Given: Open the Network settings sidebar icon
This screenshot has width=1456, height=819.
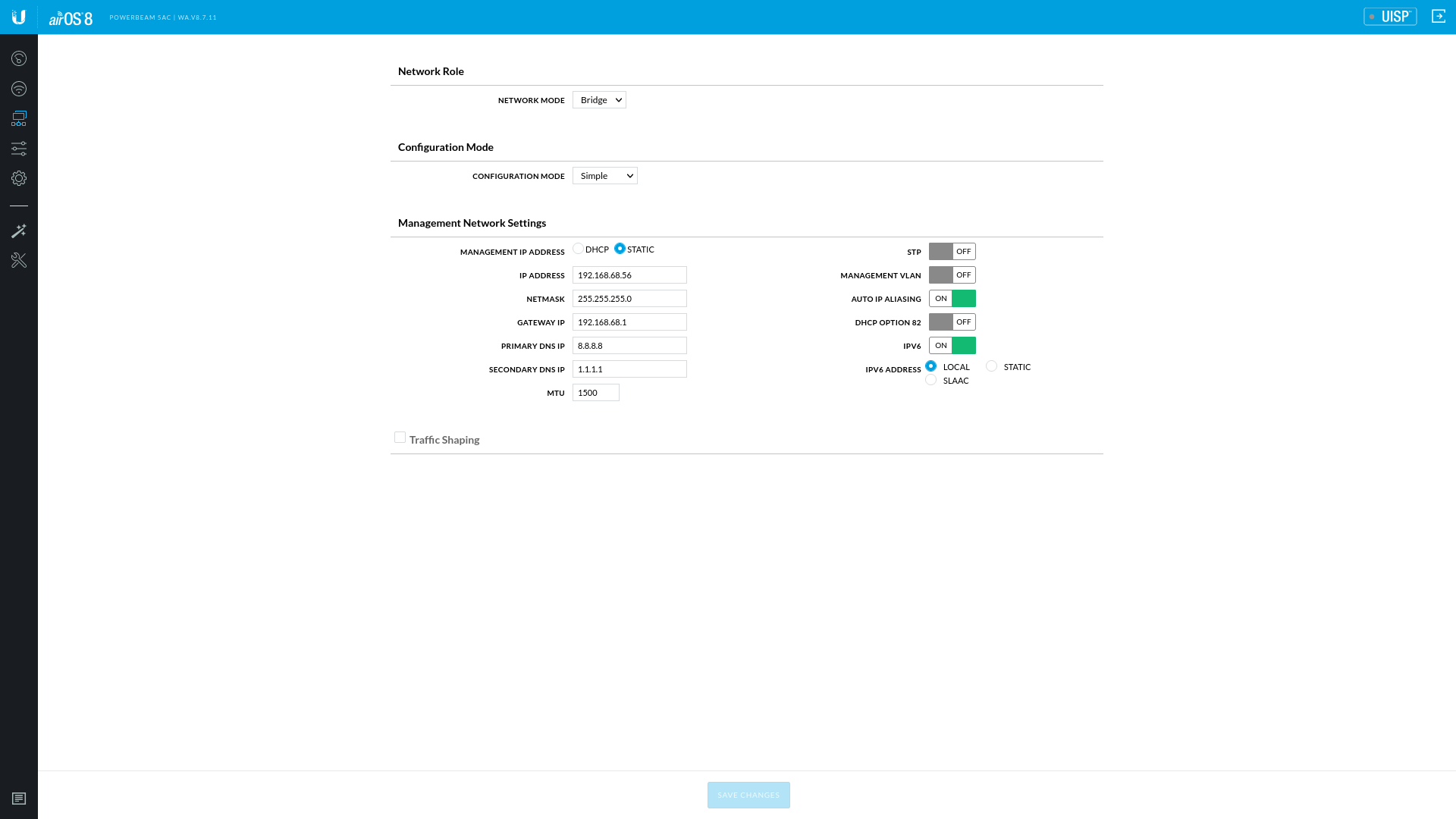Looking at the screenshot, I should [19, 118].
